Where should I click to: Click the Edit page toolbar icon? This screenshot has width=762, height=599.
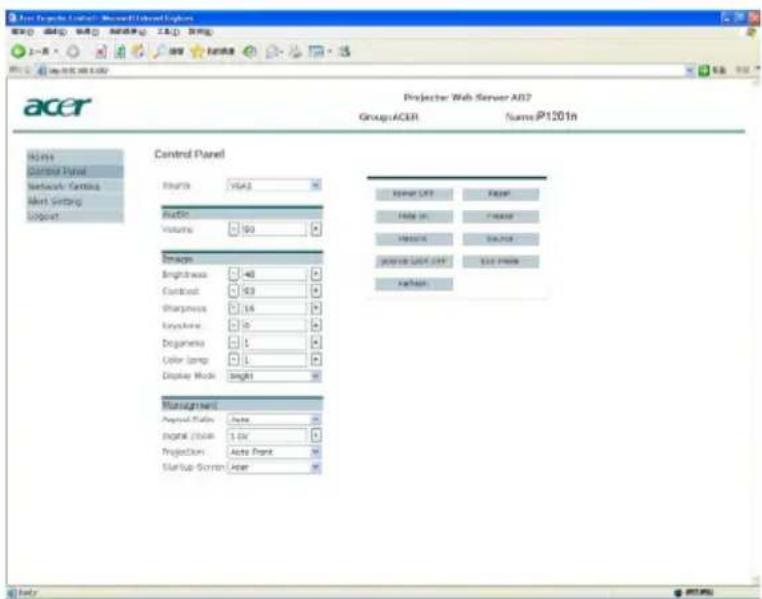tap(317, 51)
